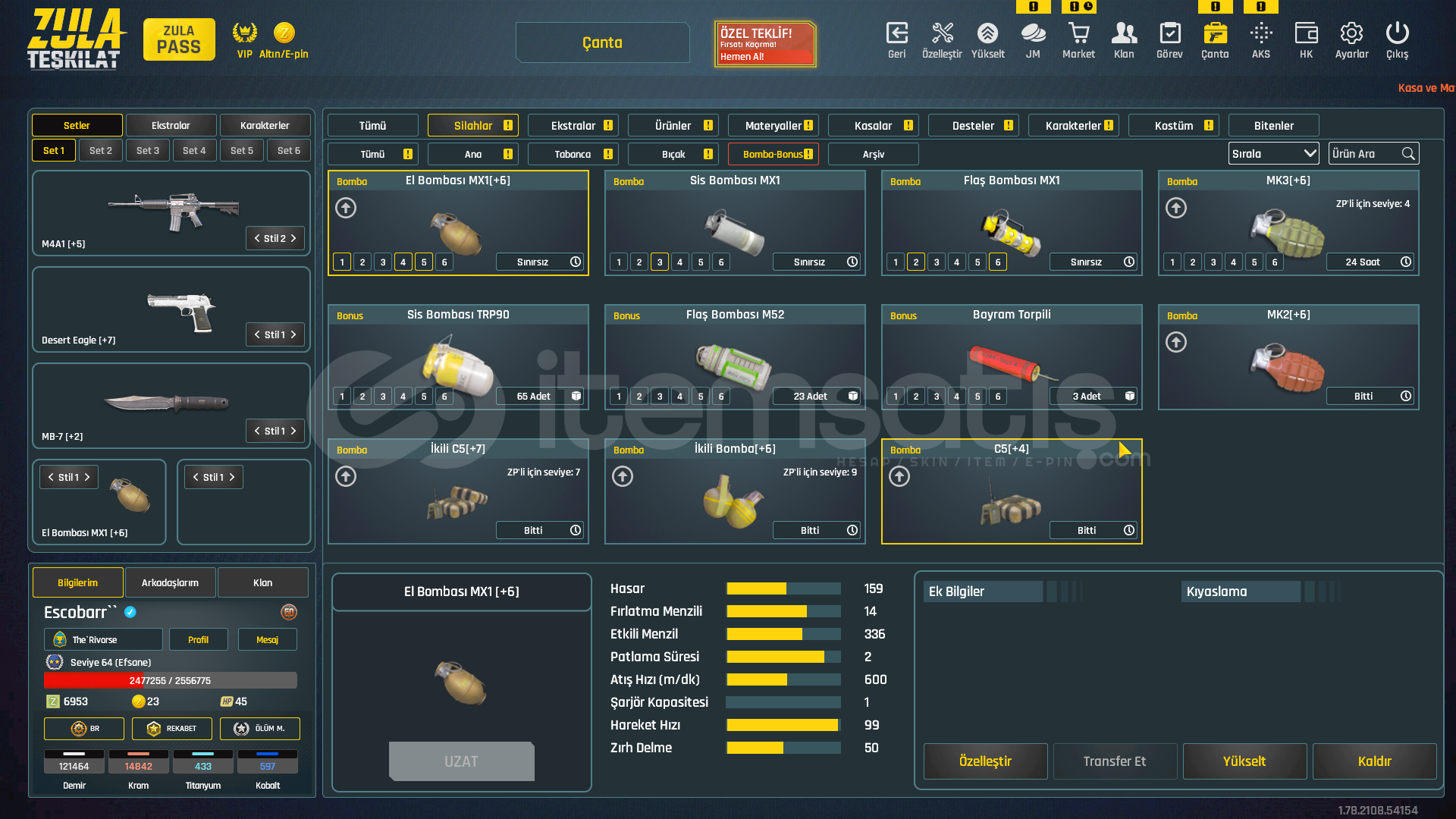
Task: Toggle set slot 6 on Flaş Bombası MX1 card
Action: [998, 262]
